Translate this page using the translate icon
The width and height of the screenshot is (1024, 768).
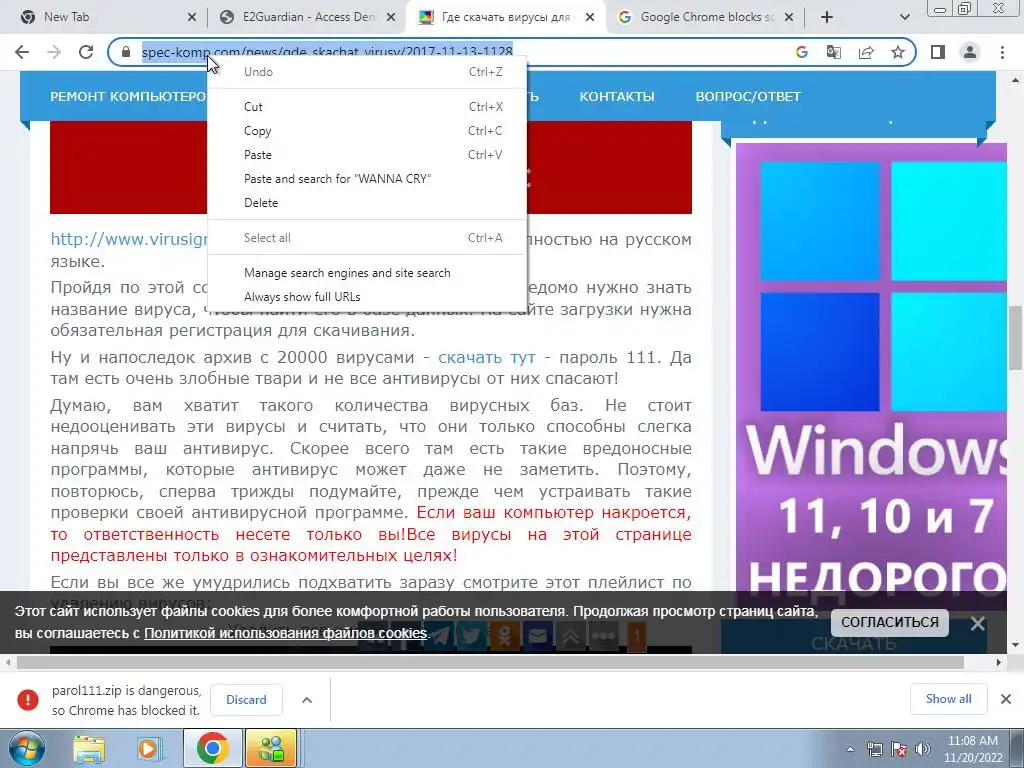[x=834, y=52]
